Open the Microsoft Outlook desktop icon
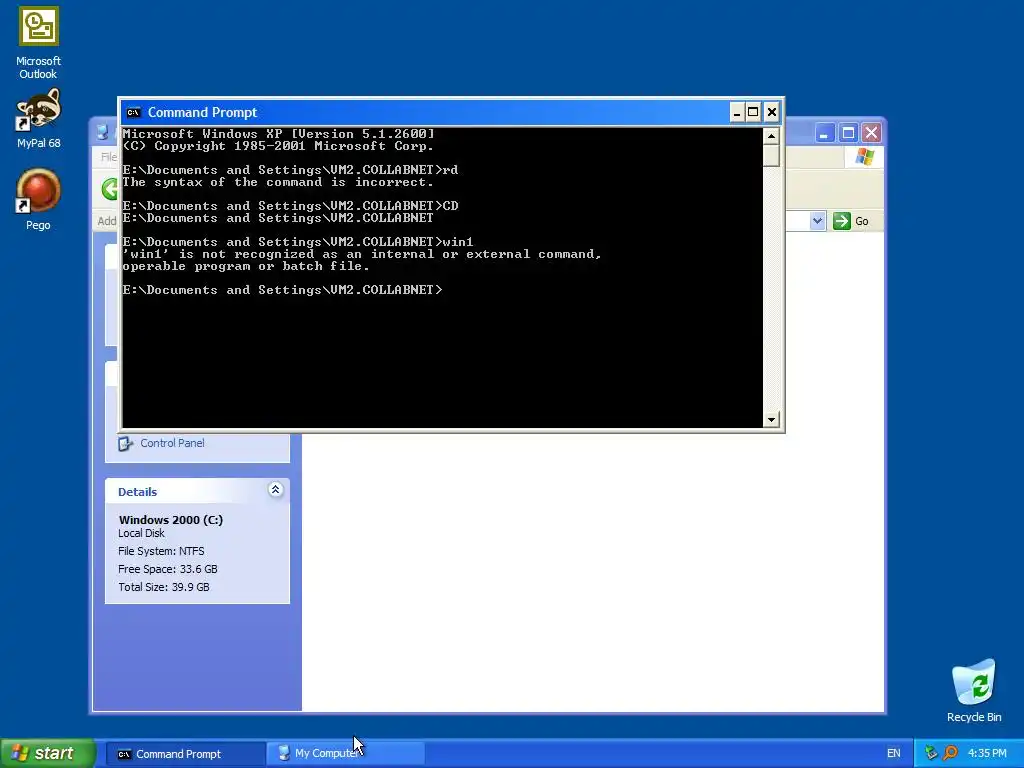1024x768 pixels. 39,42
